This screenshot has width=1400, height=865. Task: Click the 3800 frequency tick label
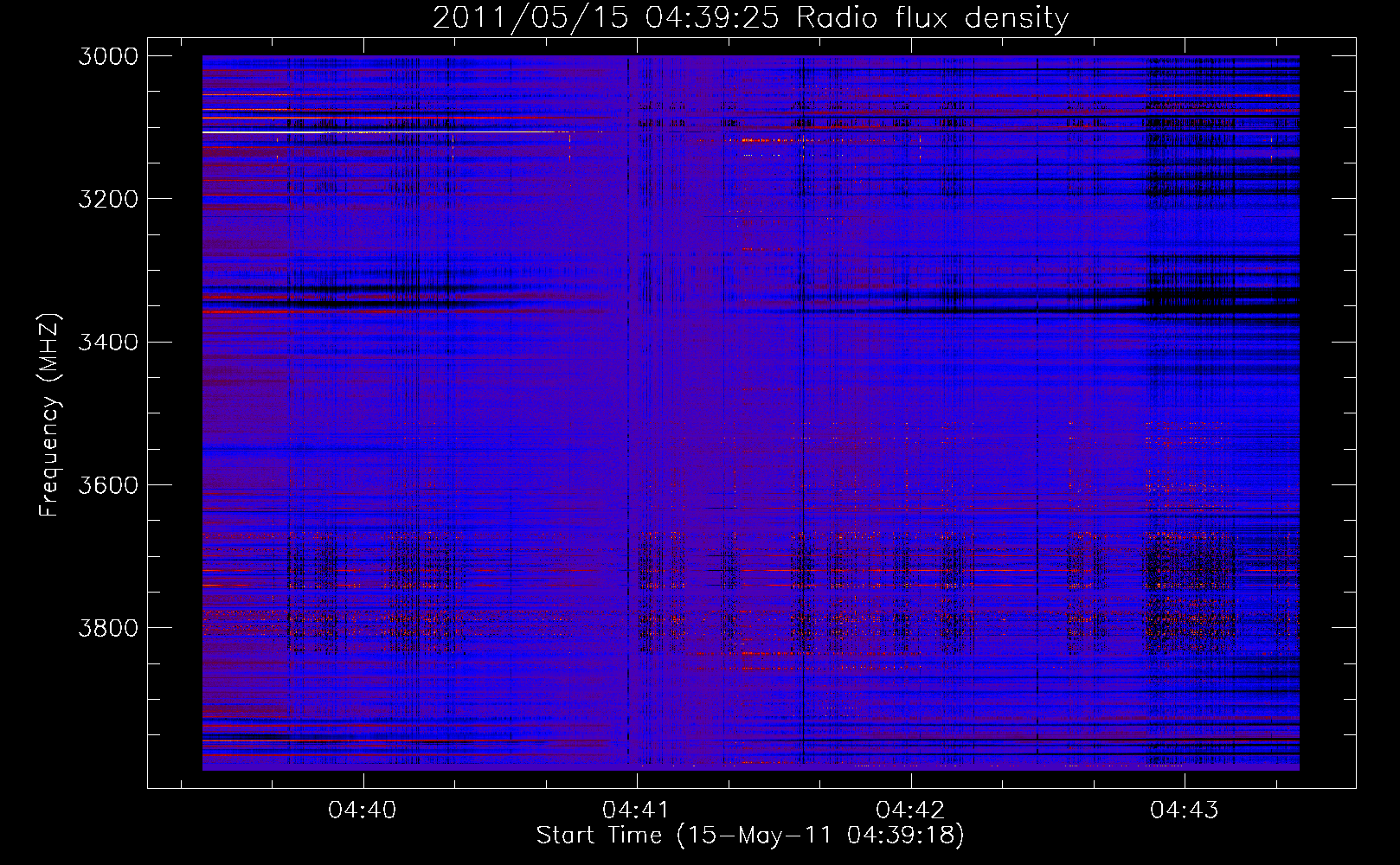108,627
